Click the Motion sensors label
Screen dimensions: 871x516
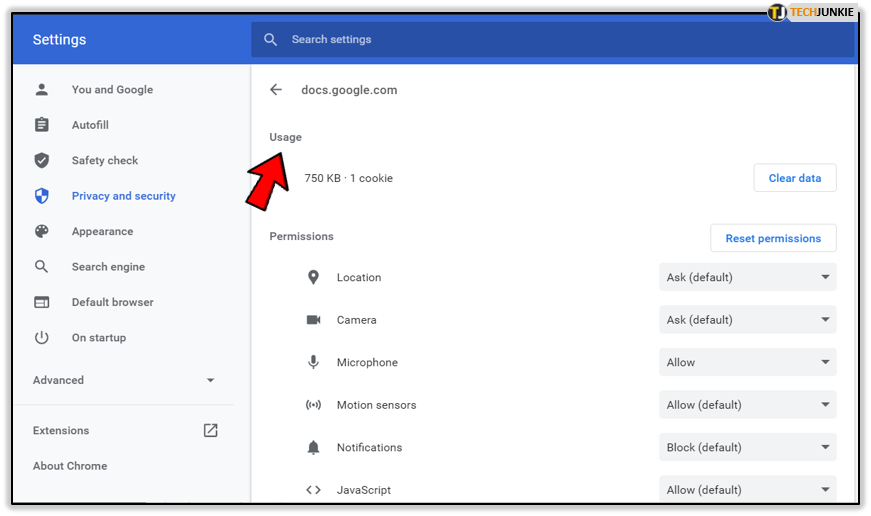(377, 405)
